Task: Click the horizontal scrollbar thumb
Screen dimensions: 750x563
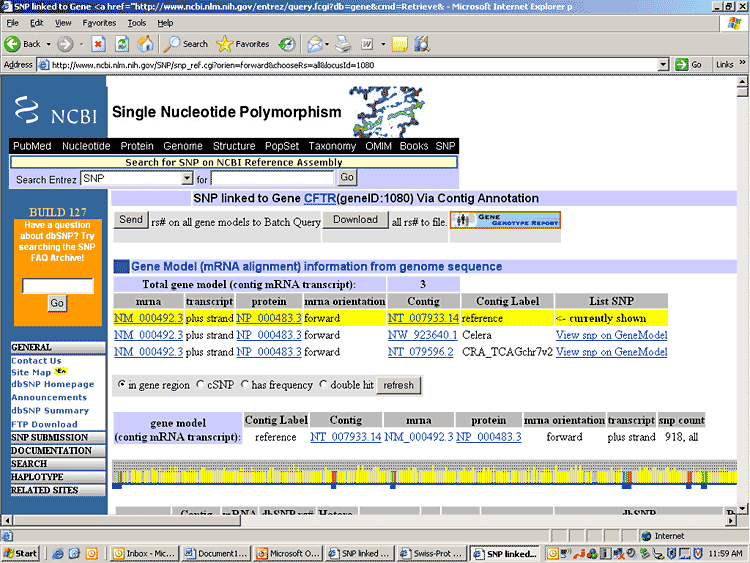Action: [x=127, y=520]
